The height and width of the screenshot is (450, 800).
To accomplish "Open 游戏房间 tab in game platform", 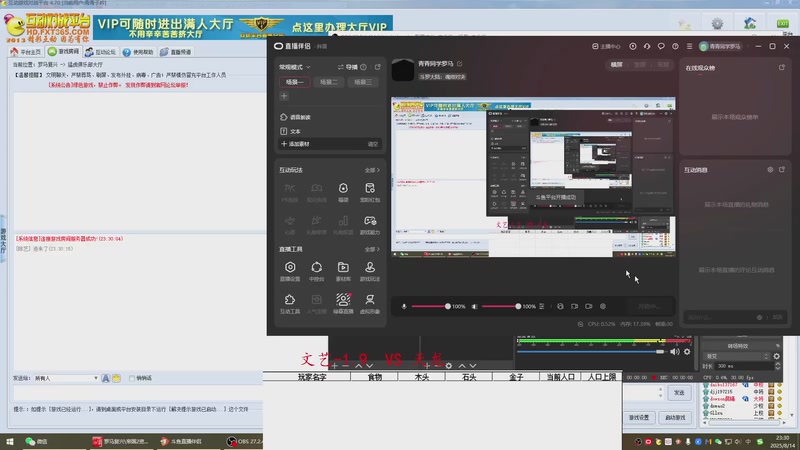I will tap(64, 52).
